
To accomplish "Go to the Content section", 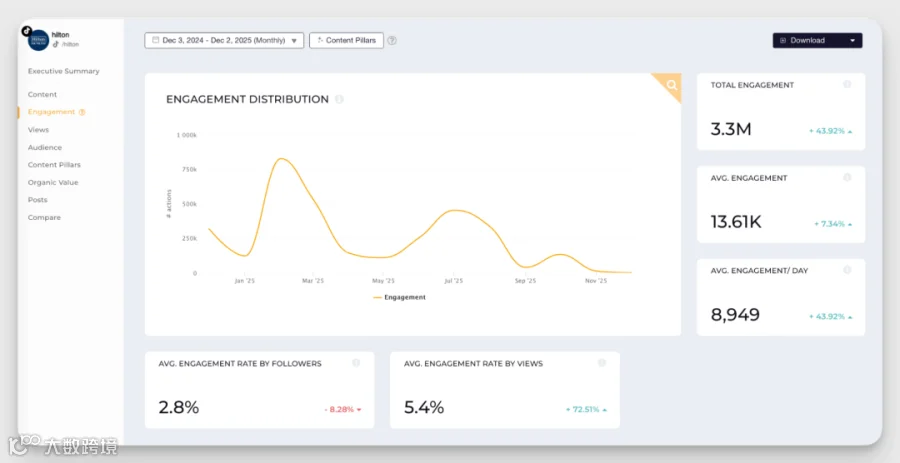I will [42, 95].
